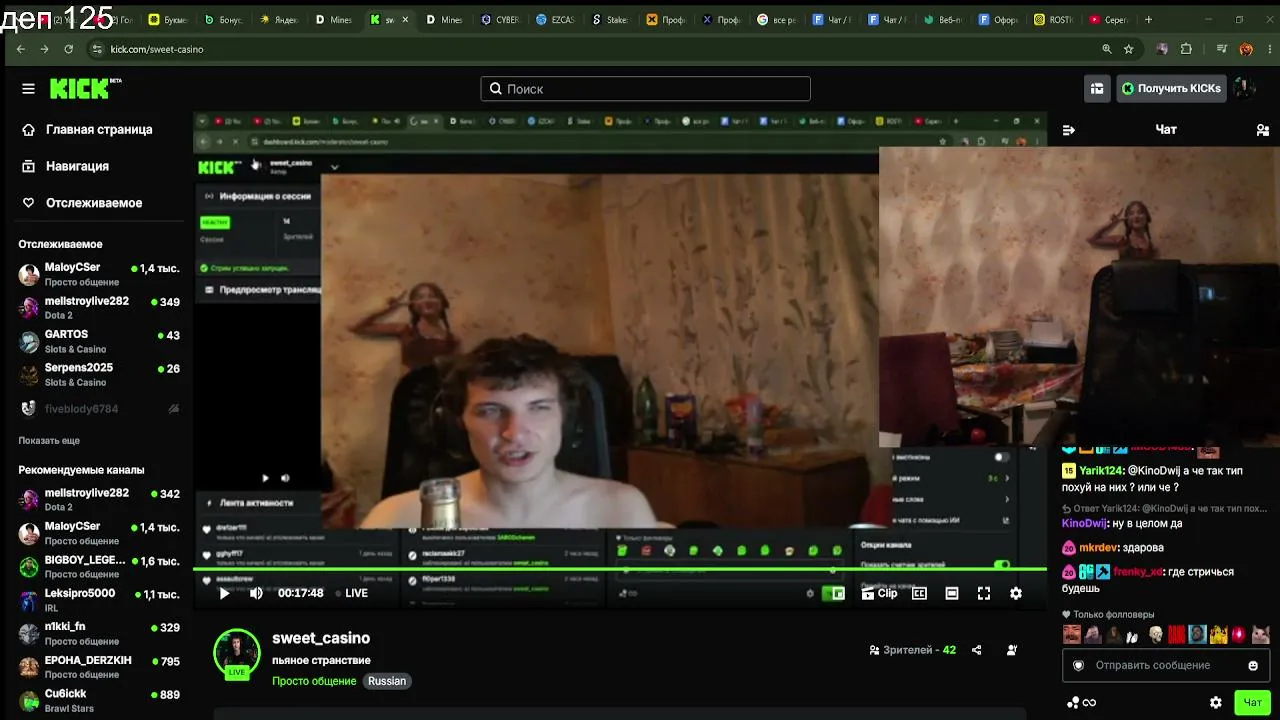Screen dimensions: 1280x720
Task: Send message with green Чат button
Action: [x=1252, y=703]
